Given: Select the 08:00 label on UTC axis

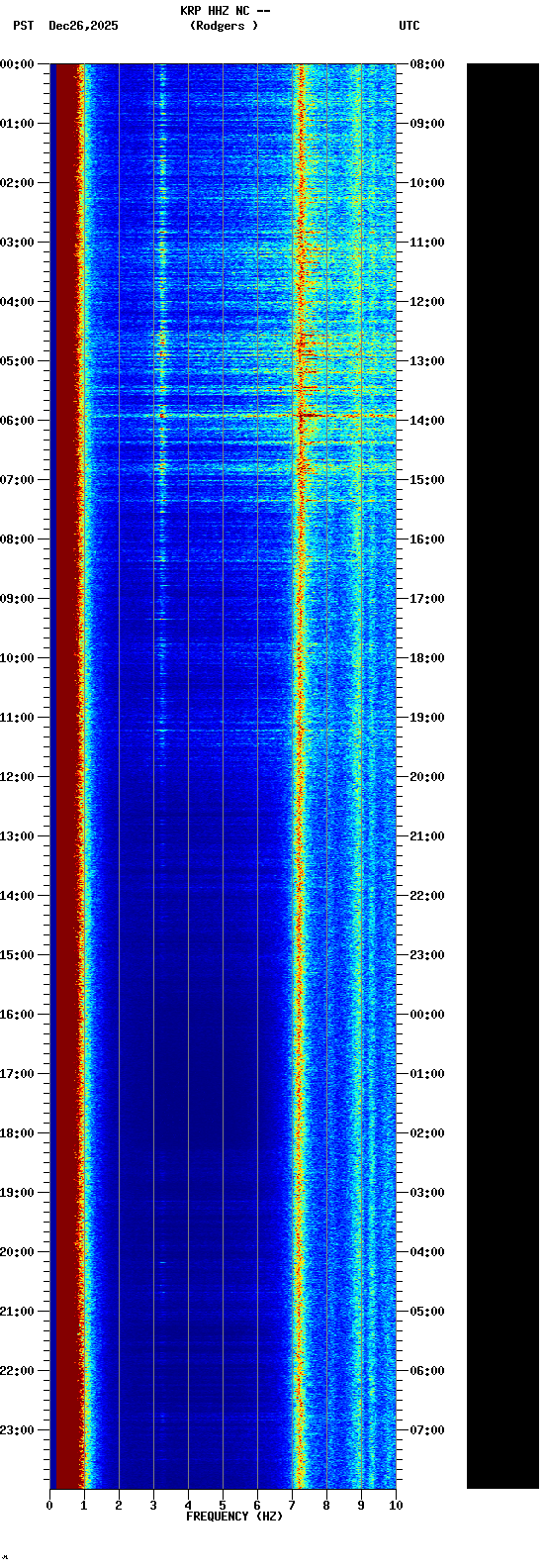Looking at the screenshot, I should [x=427, y=64].
